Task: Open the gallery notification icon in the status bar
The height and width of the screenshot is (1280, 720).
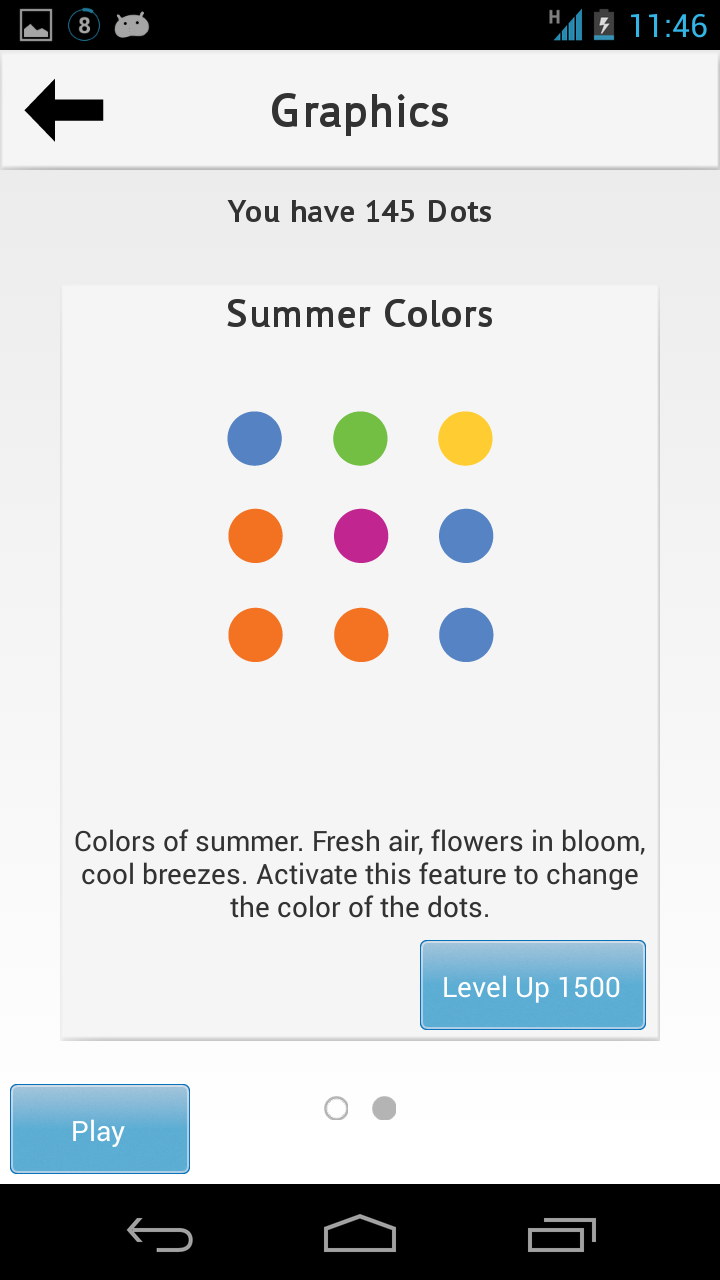Action: coord(36,25)
